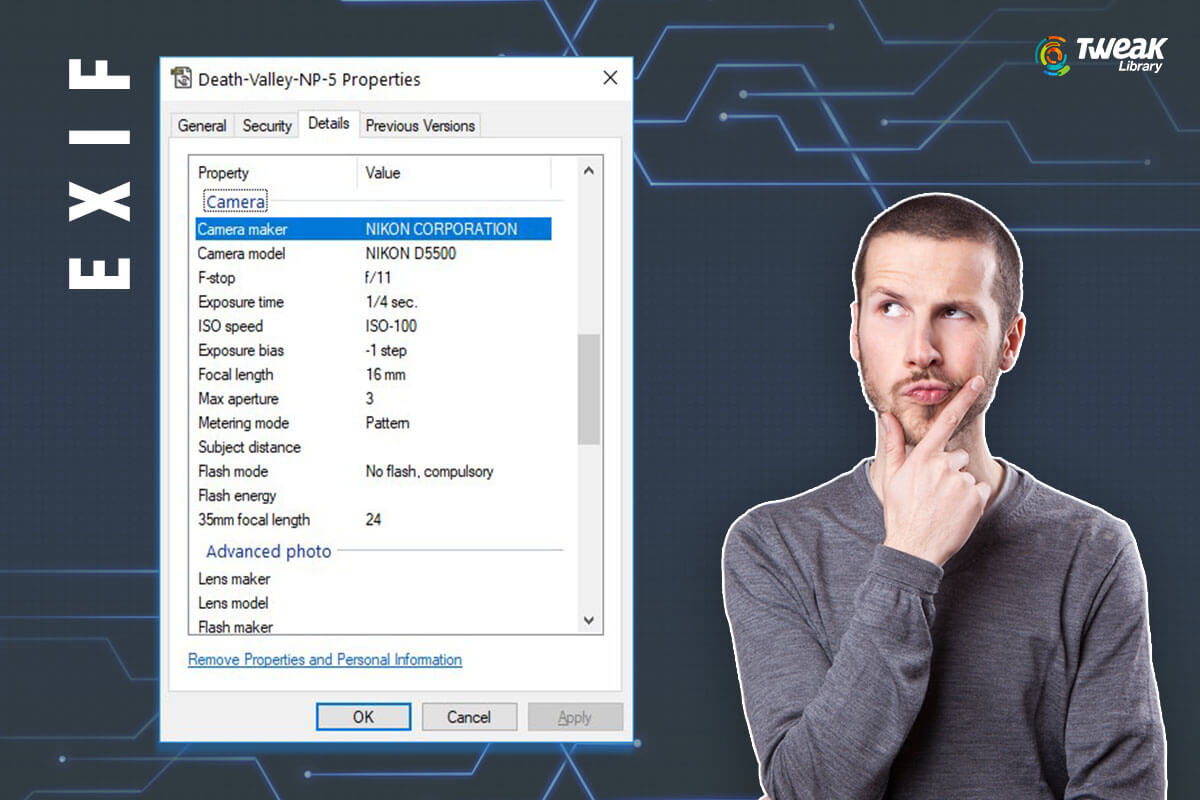Click the Remove Properties and Personal Information link
Image resolution: width=1200 pixels, height=800 pixels.
tap(325, 660)
